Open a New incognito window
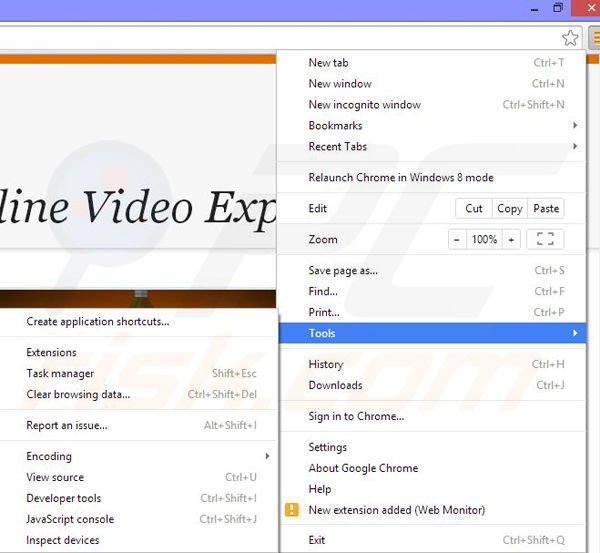The height and width of the screenshot is (553, 600). click(x=432, y=104)
